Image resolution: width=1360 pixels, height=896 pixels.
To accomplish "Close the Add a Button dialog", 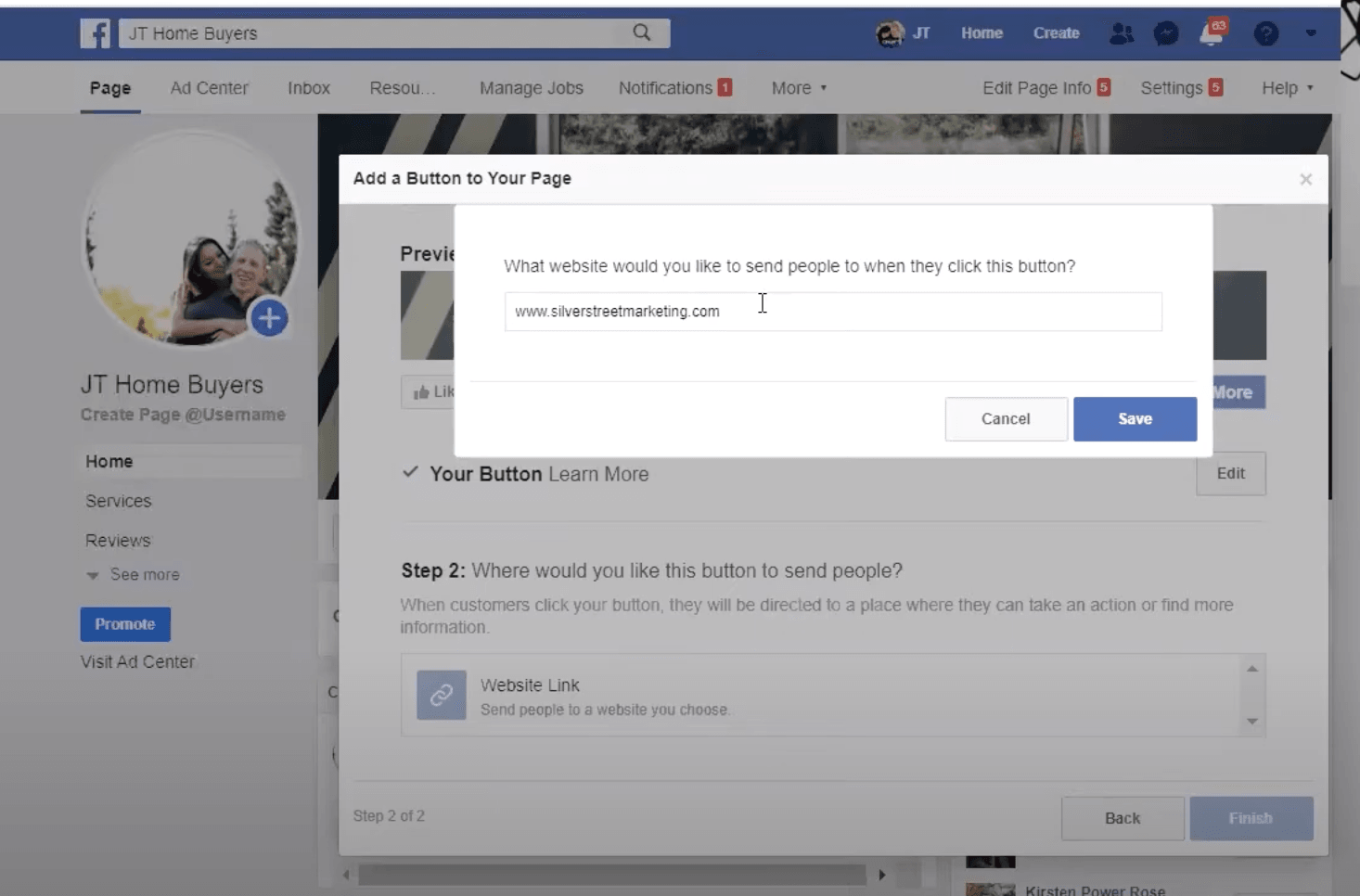I will (x=1305, y=179).
